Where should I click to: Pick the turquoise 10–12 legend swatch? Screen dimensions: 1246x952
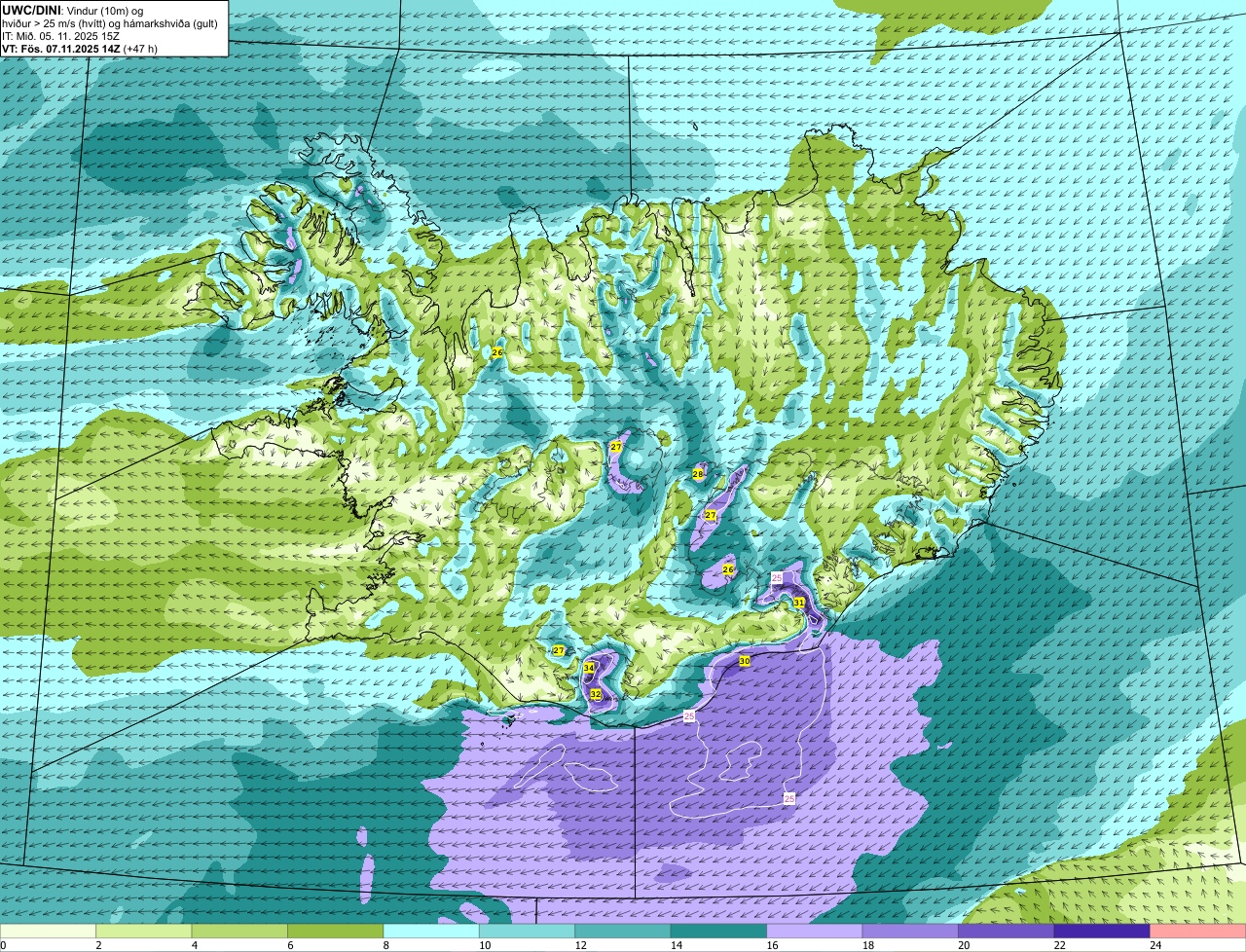tap(528, 931)
